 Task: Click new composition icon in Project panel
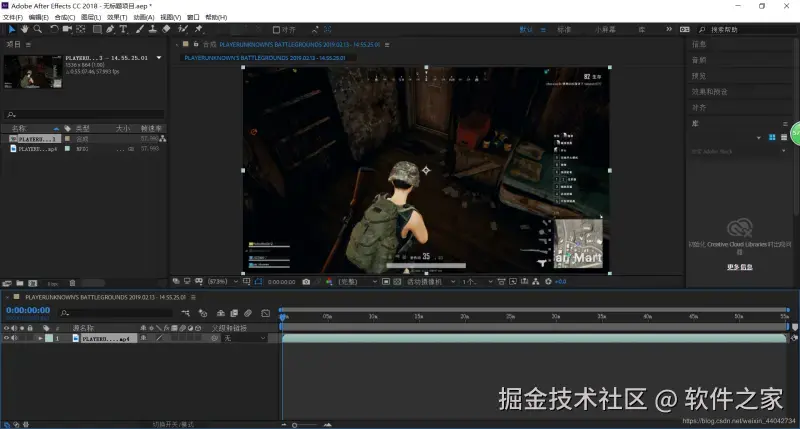tap(33, 283)
